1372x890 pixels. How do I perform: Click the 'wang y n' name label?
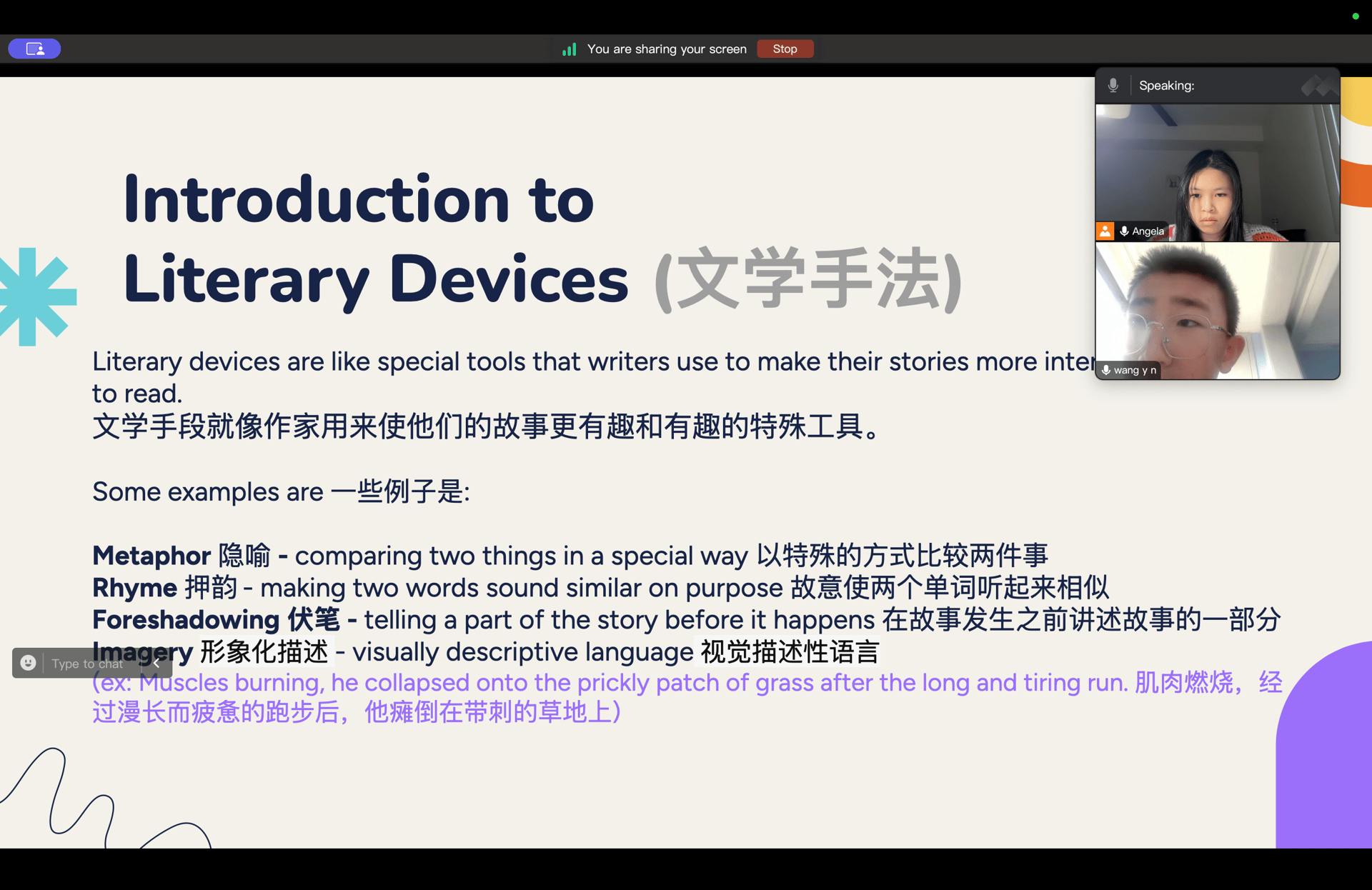[1135, 370]
